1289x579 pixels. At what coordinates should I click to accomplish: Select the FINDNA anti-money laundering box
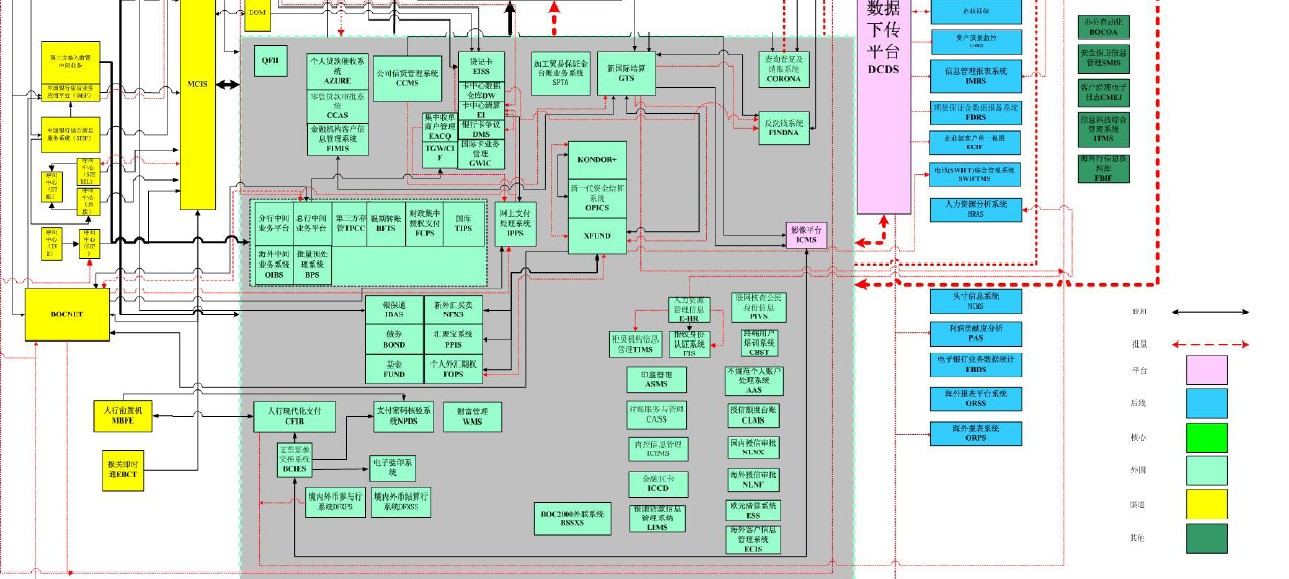pyautogui.click(x=783, y=128)
